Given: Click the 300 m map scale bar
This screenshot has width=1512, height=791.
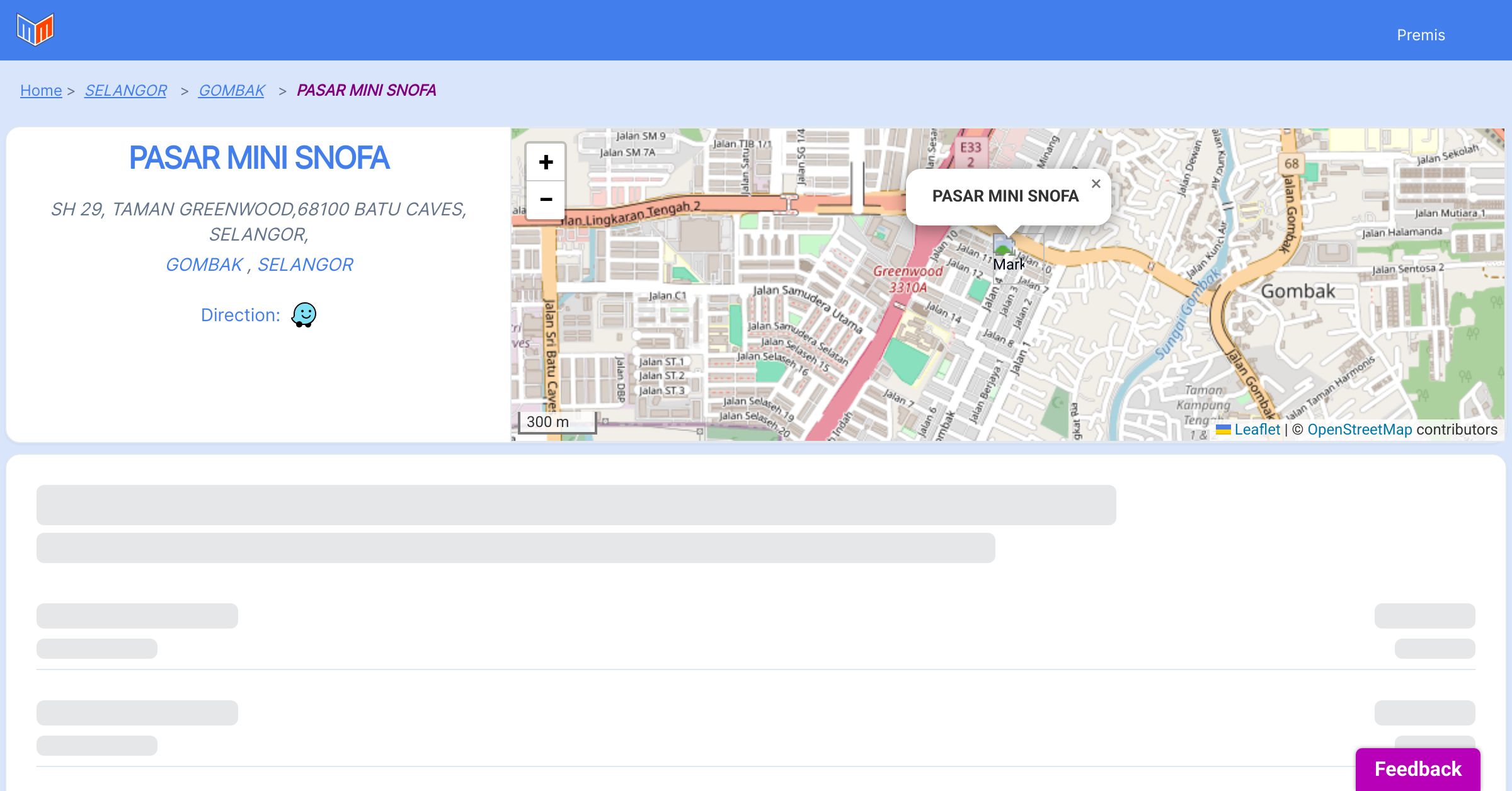Looking at the screenshot, I should coord(556,422).
